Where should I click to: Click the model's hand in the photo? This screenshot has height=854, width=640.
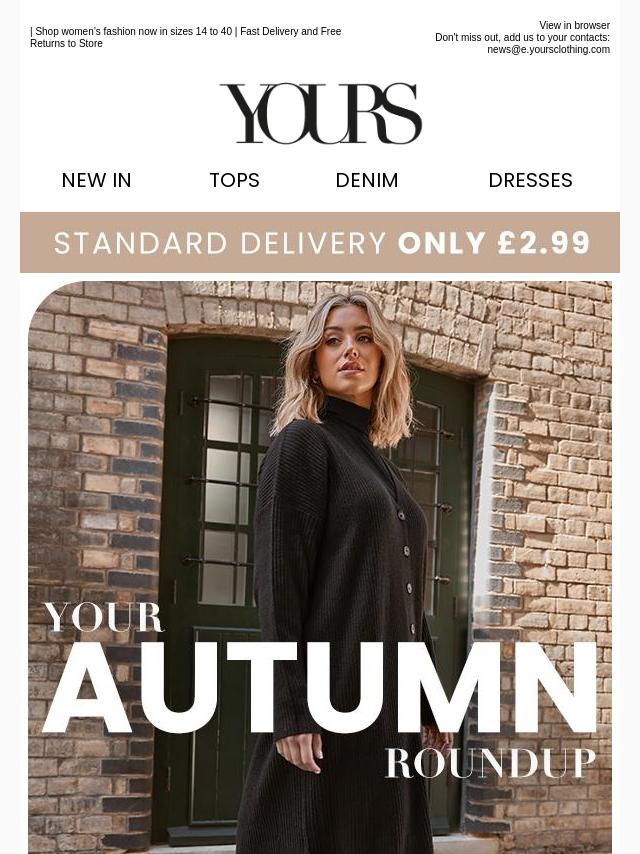pos(300,753)
